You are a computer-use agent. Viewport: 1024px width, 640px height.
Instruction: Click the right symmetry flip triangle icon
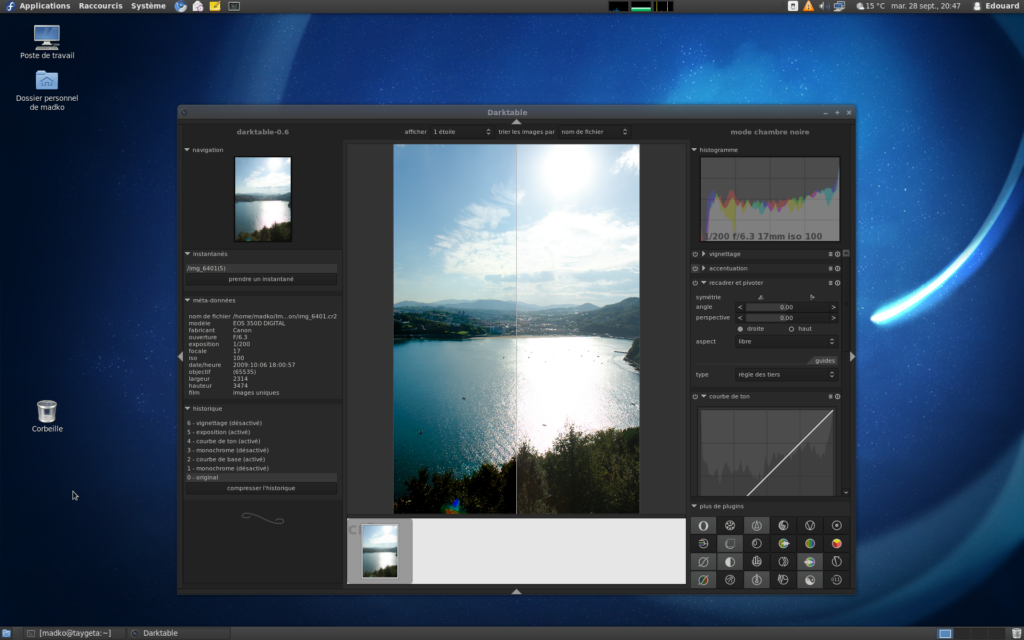[x=812, y=297]
